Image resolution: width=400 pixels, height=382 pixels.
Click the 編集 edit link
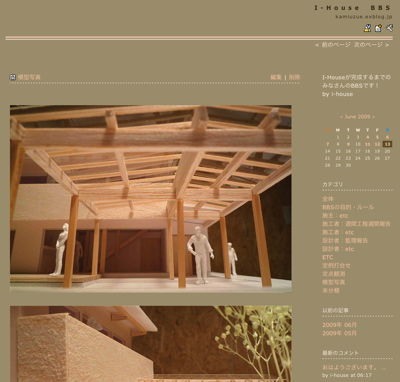tap(276, 77)
